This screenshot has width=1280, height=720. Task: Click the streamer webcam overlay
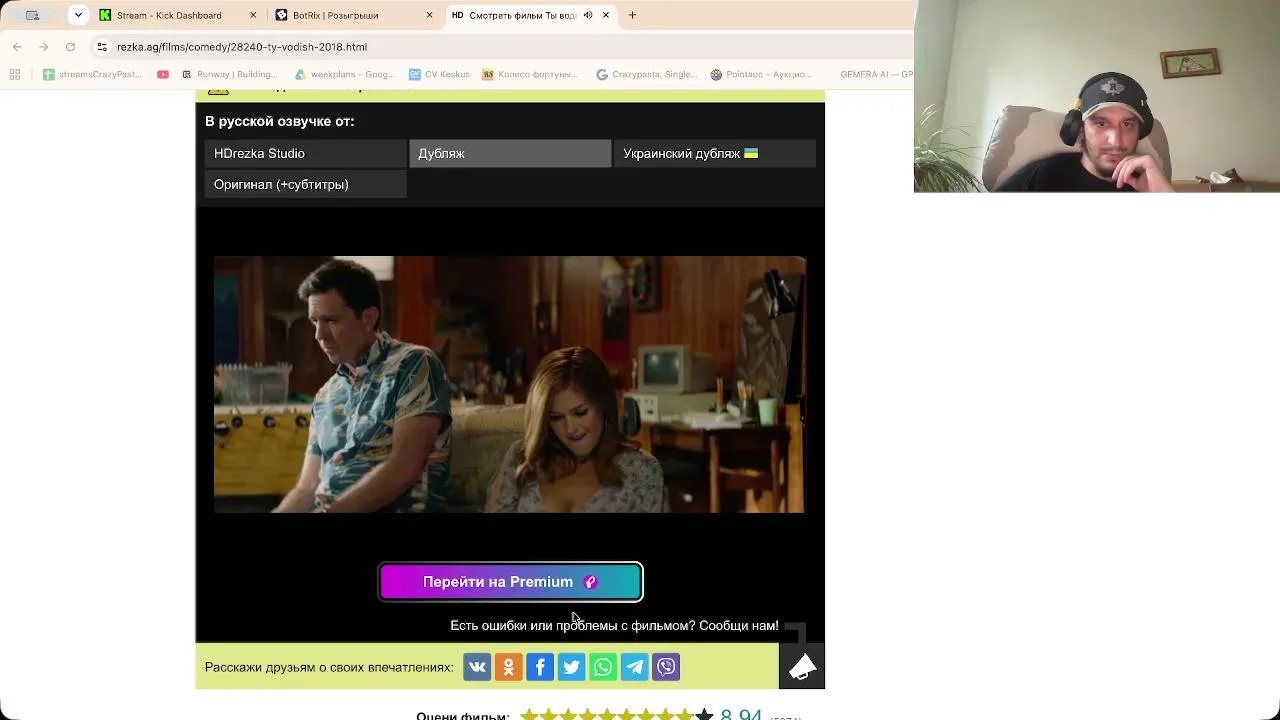pyautogui.click(x=1097, y=96)
